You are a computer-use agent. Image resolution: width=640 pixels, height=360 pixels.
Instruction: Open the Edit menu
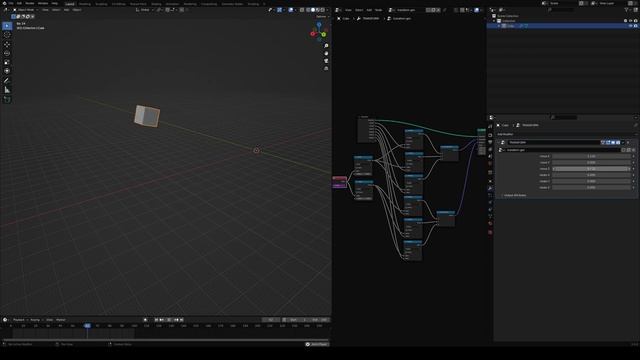[x=19, y=3]
